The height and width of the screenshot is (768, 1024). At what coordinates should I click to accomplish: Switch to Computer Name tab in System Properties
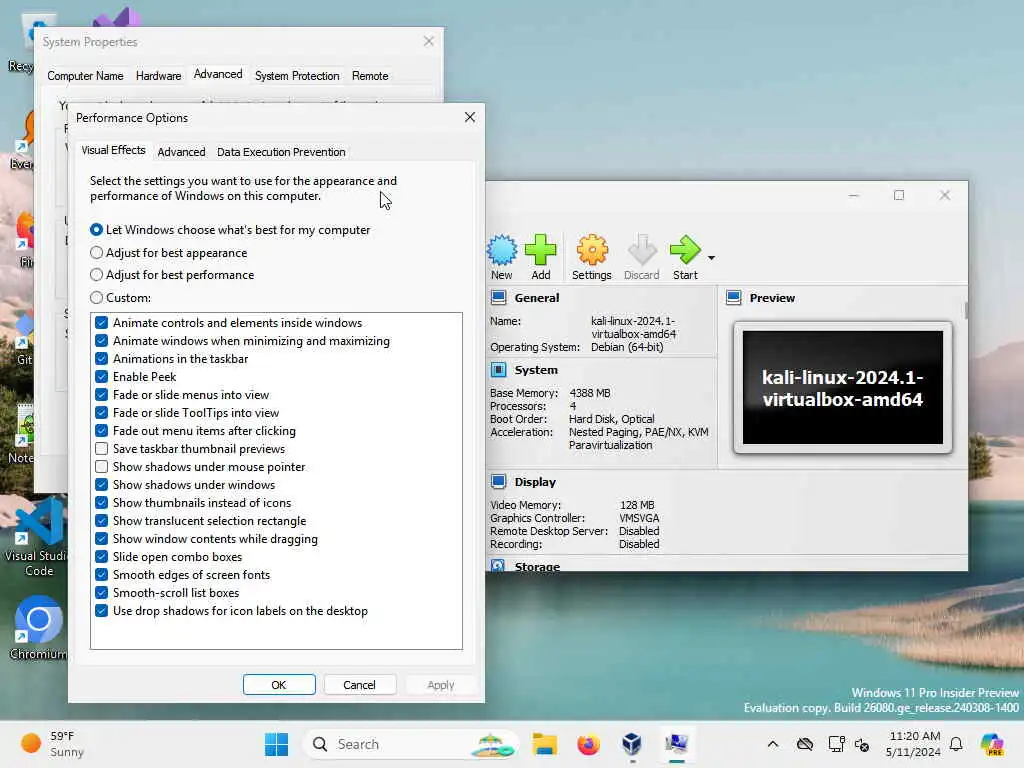[x=86, y=76]
